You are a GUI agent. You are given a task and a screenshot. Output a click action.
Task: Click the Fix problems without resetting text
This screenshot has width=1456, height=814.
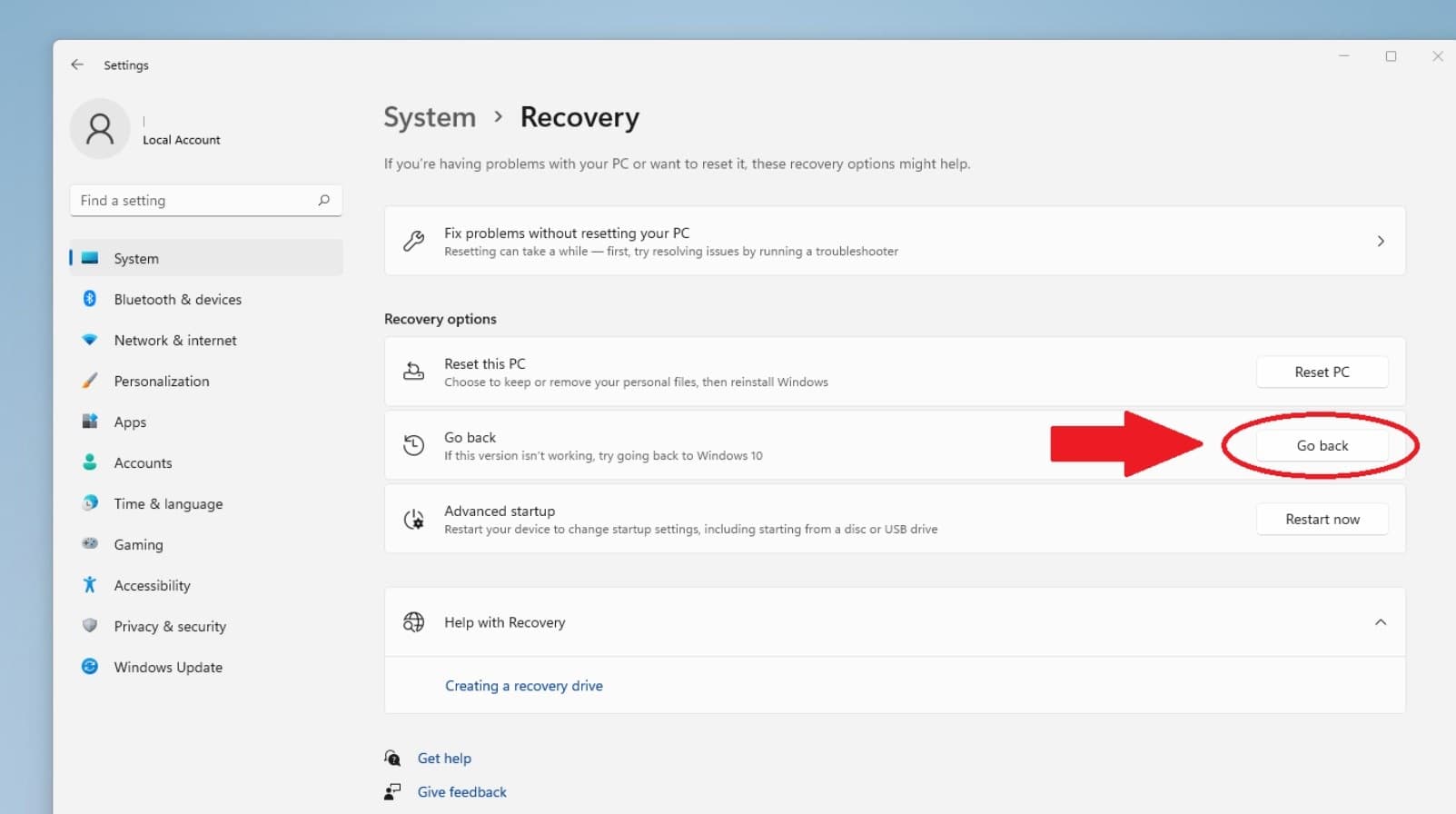coord(566,233)
